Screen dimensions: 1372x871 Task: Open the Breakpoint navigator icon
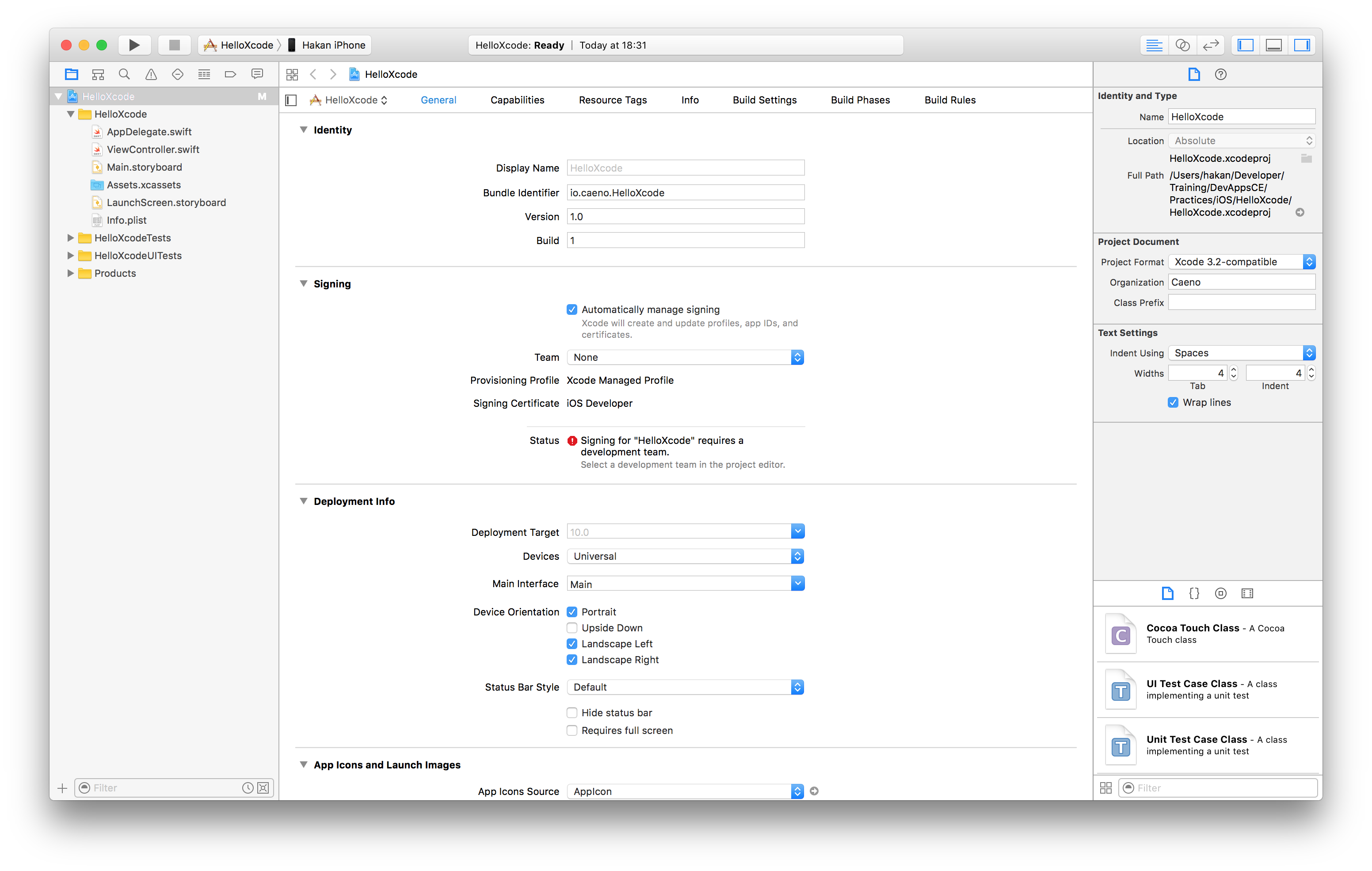[230, 74]
